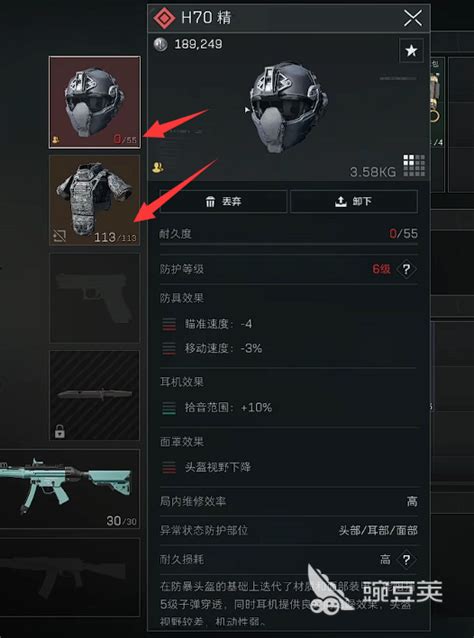Favorite the H70 helmet with star icon
474x638 pixels.
pyautogui.click(x=411, y=50)
